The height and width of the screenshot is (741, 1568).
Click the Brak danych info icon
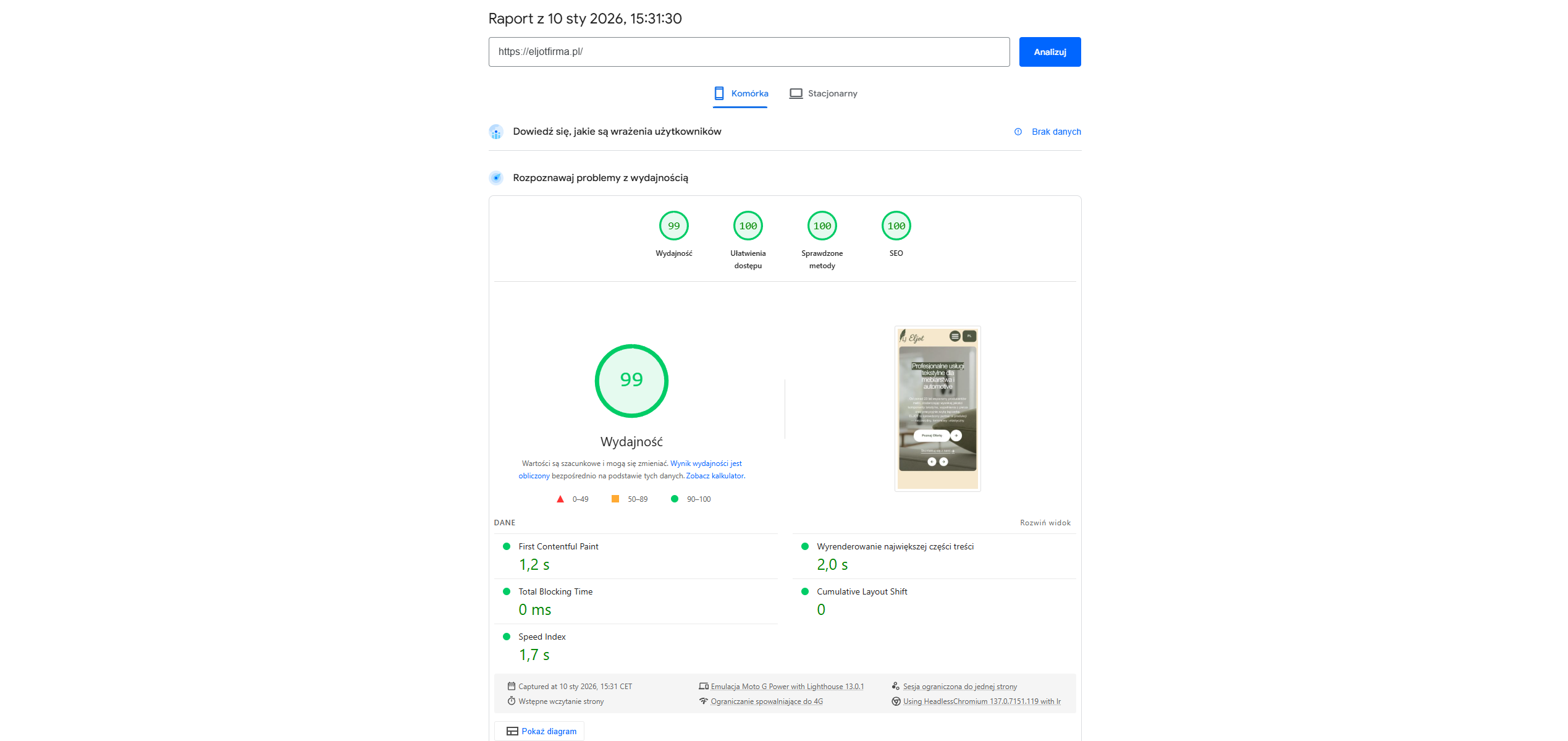1018,132
